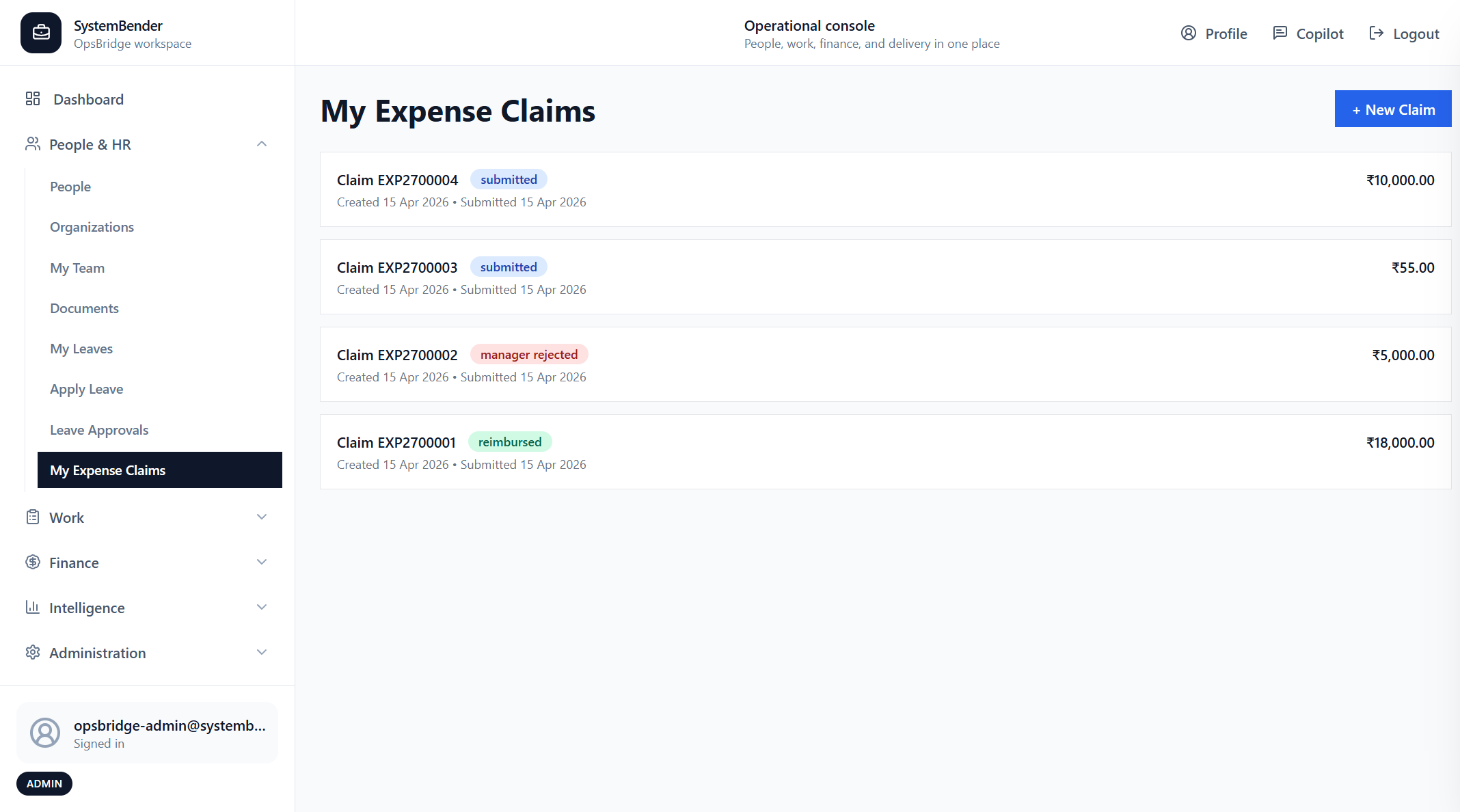This screenshot has height=812, width=1460.
Task: Click the SystemBender briefcase logo
Action: click(41, 33)
